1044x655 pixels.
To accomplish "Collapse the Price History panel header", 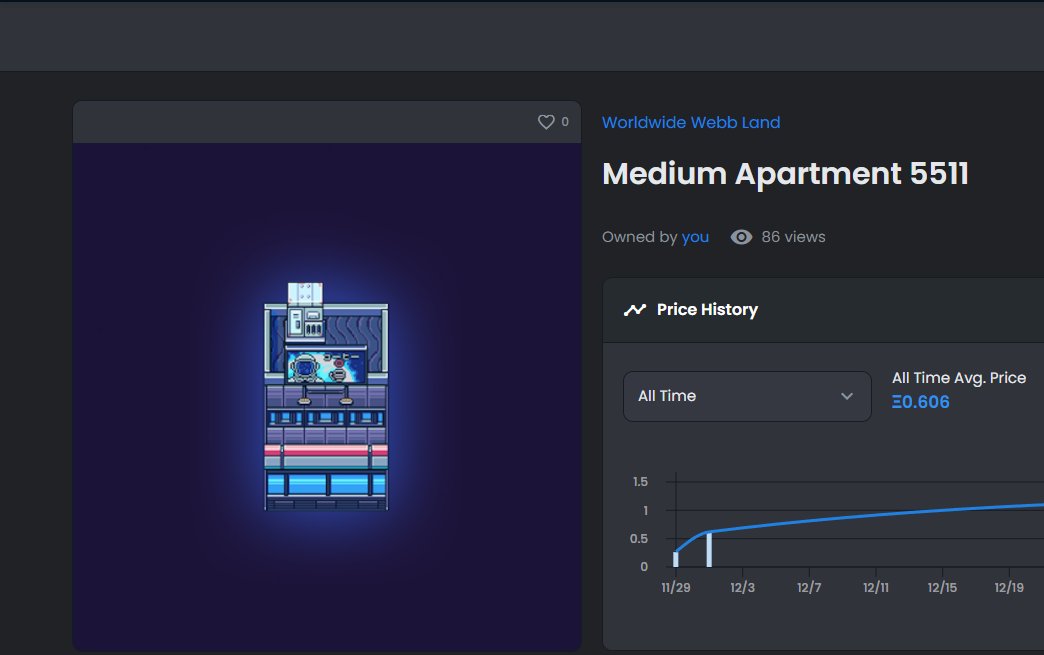I will click(823, 310).
